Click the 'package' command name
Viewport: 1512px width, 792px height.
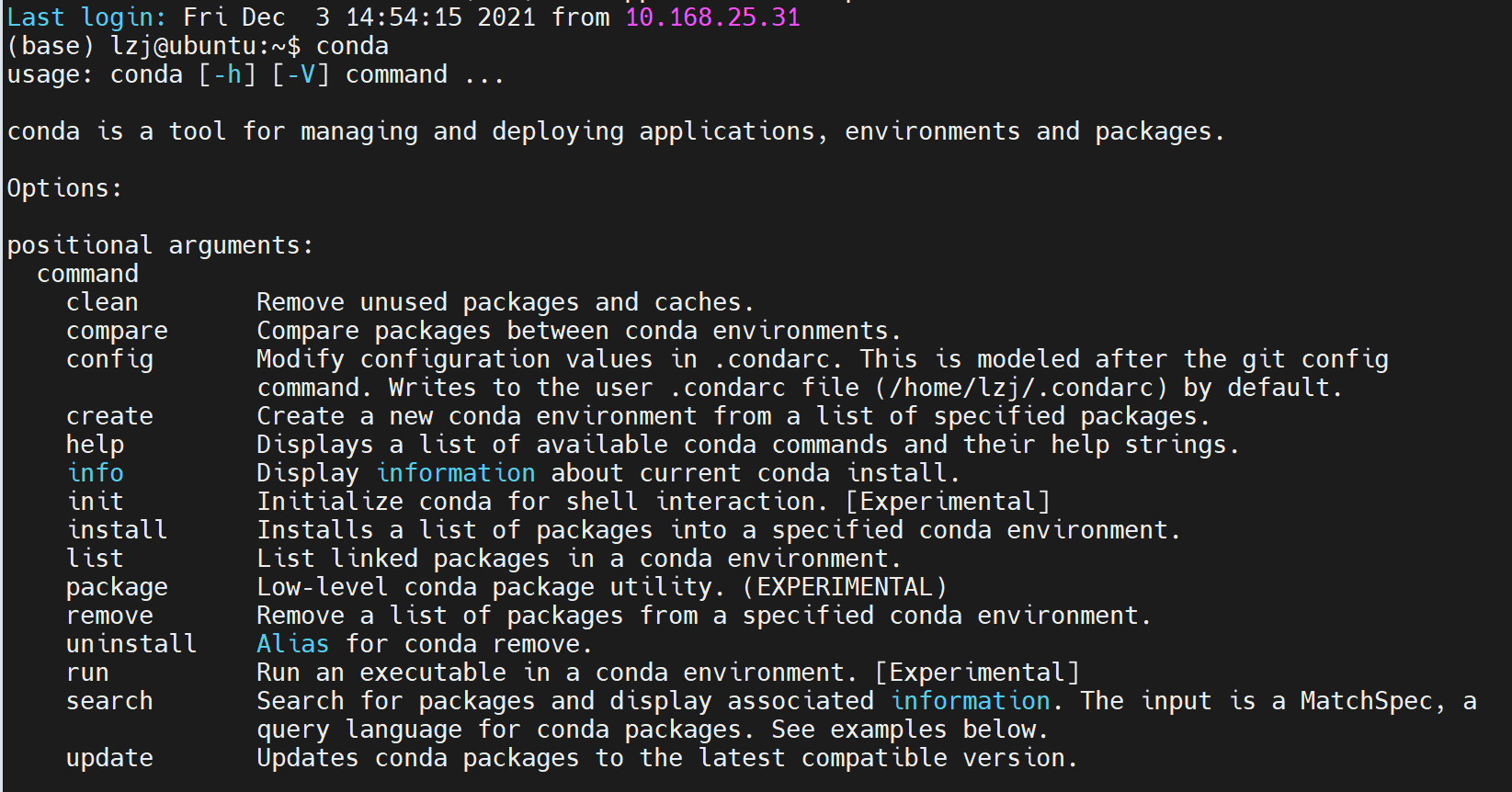(x=117, y=587)
